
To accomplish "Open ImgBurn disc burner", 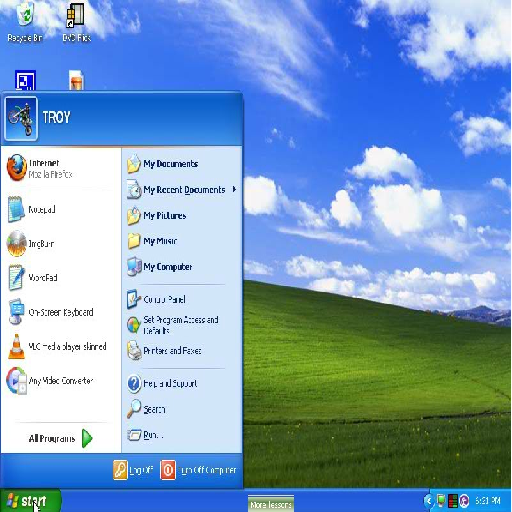I will coord(61,244).
